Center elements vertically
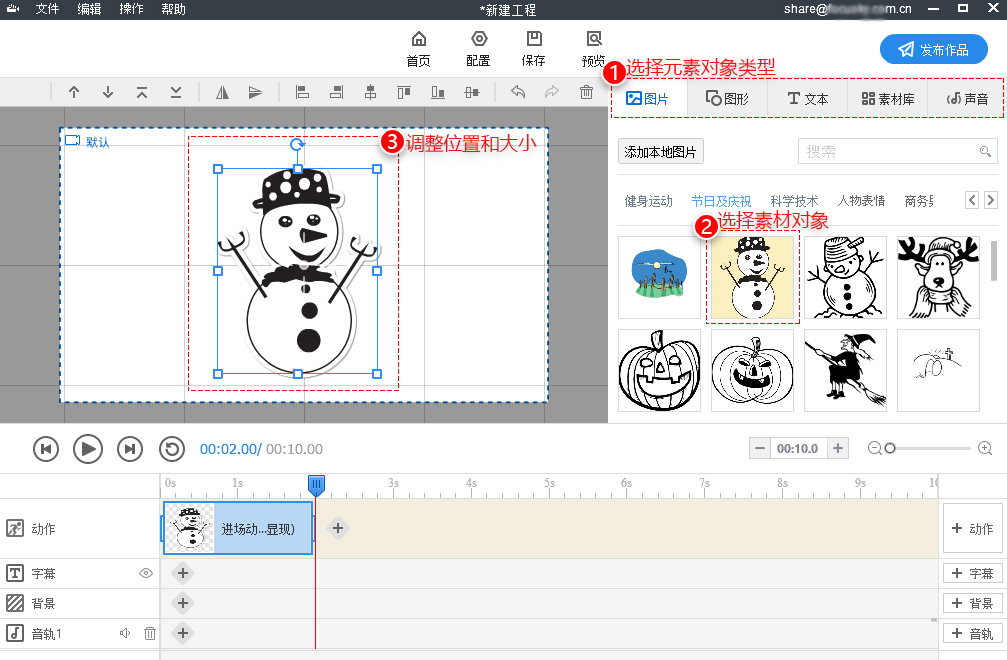This screenshot has width=1007, height=660. (472, 92)
